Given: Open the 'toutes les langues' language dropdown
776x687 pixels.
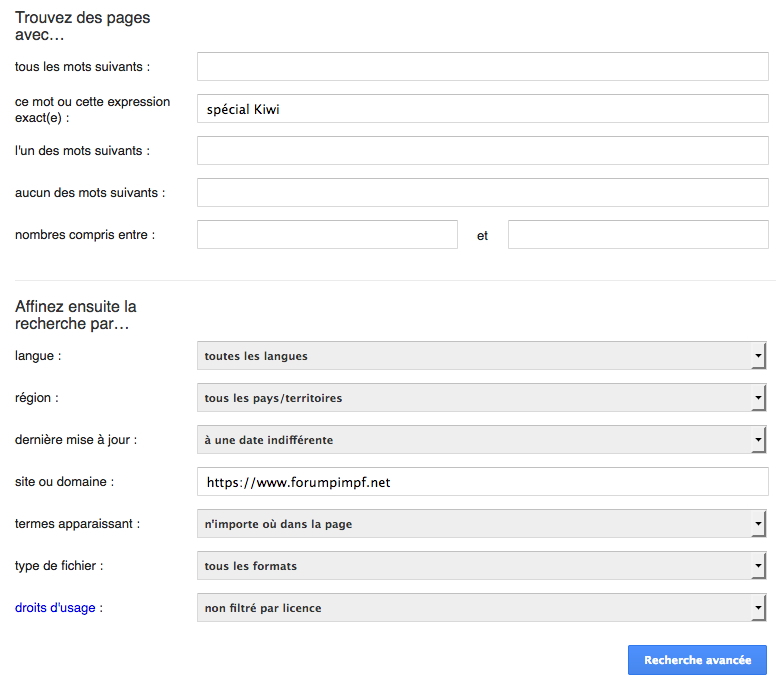Looking at the screenshot, I should tap(482, 355).
